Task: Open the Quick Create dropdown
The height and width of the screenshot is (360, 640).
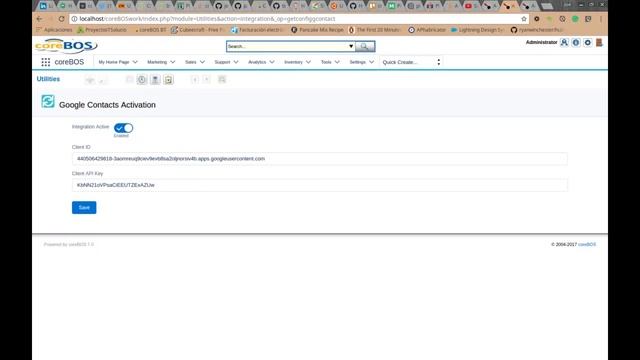Action: click(x=412, y=62)
